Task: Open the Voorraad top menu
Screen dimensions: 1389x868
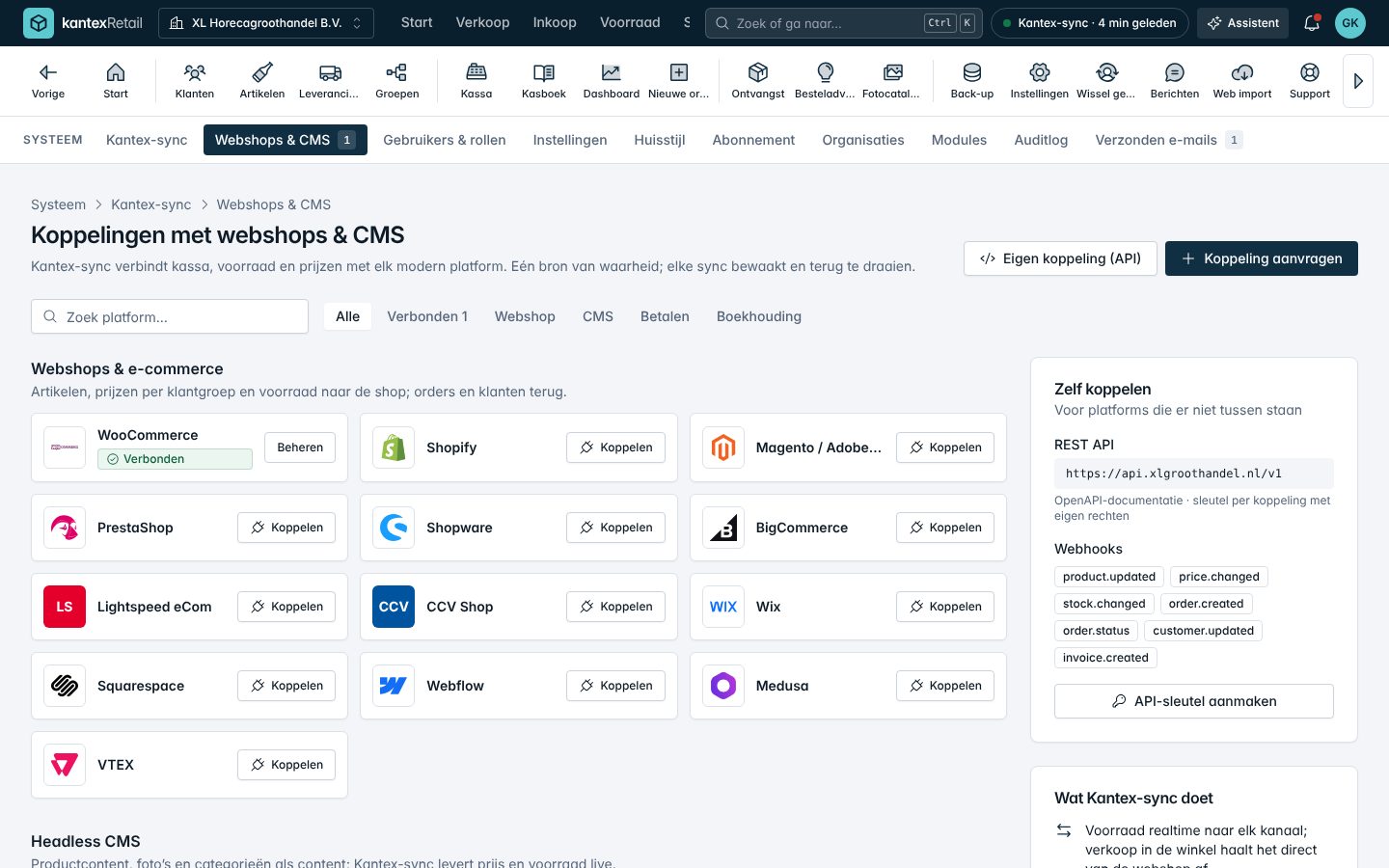Action: [x=630, y=22]
